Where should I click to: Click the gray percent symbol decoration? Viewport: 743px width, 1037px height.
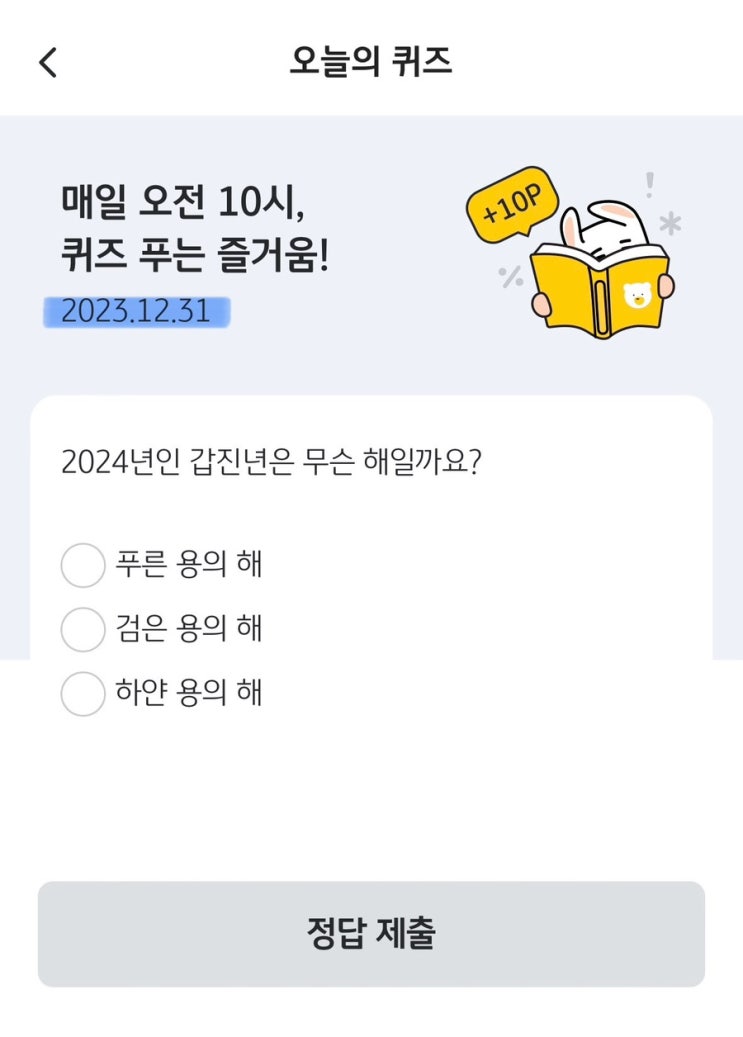(511, 277)
